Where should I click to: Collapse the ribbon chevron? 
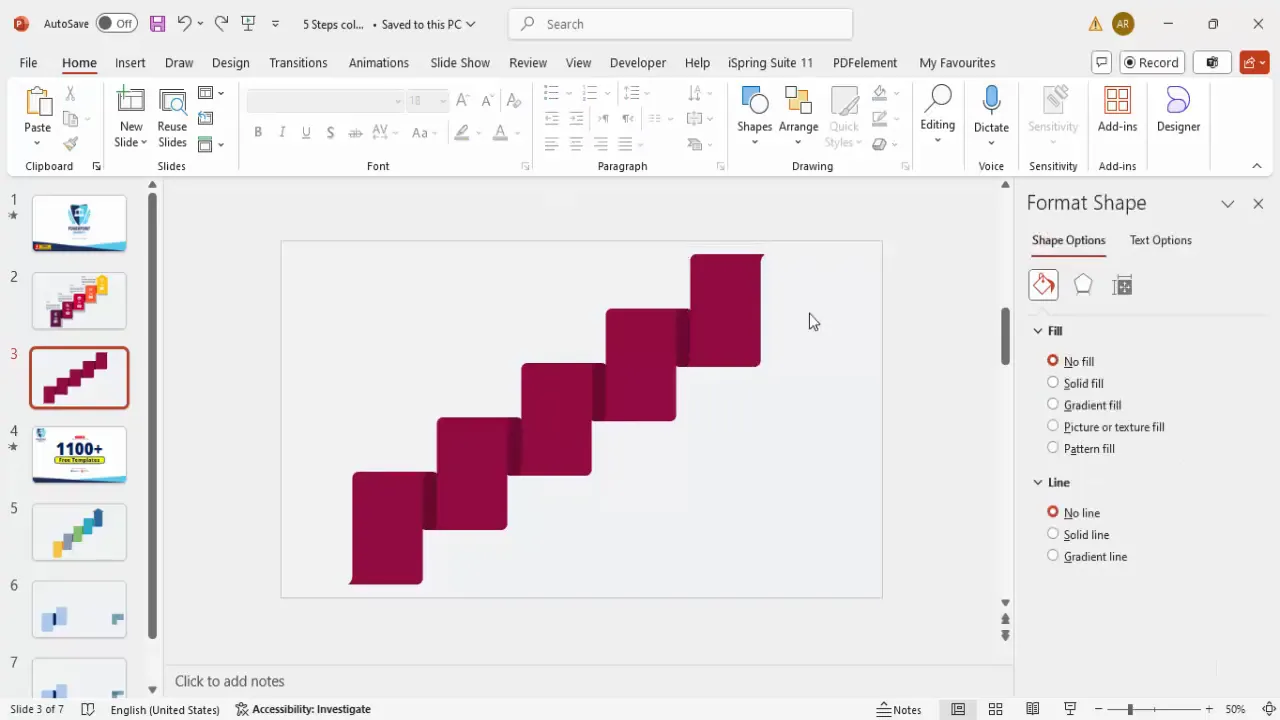click(x=1257, y=166)
